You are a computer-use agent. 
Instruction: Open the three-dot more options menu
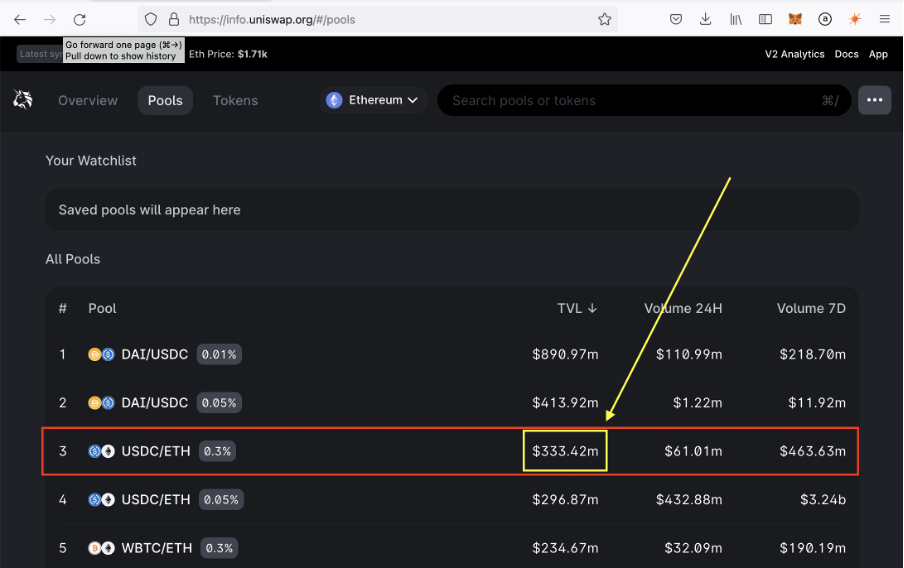875,100
